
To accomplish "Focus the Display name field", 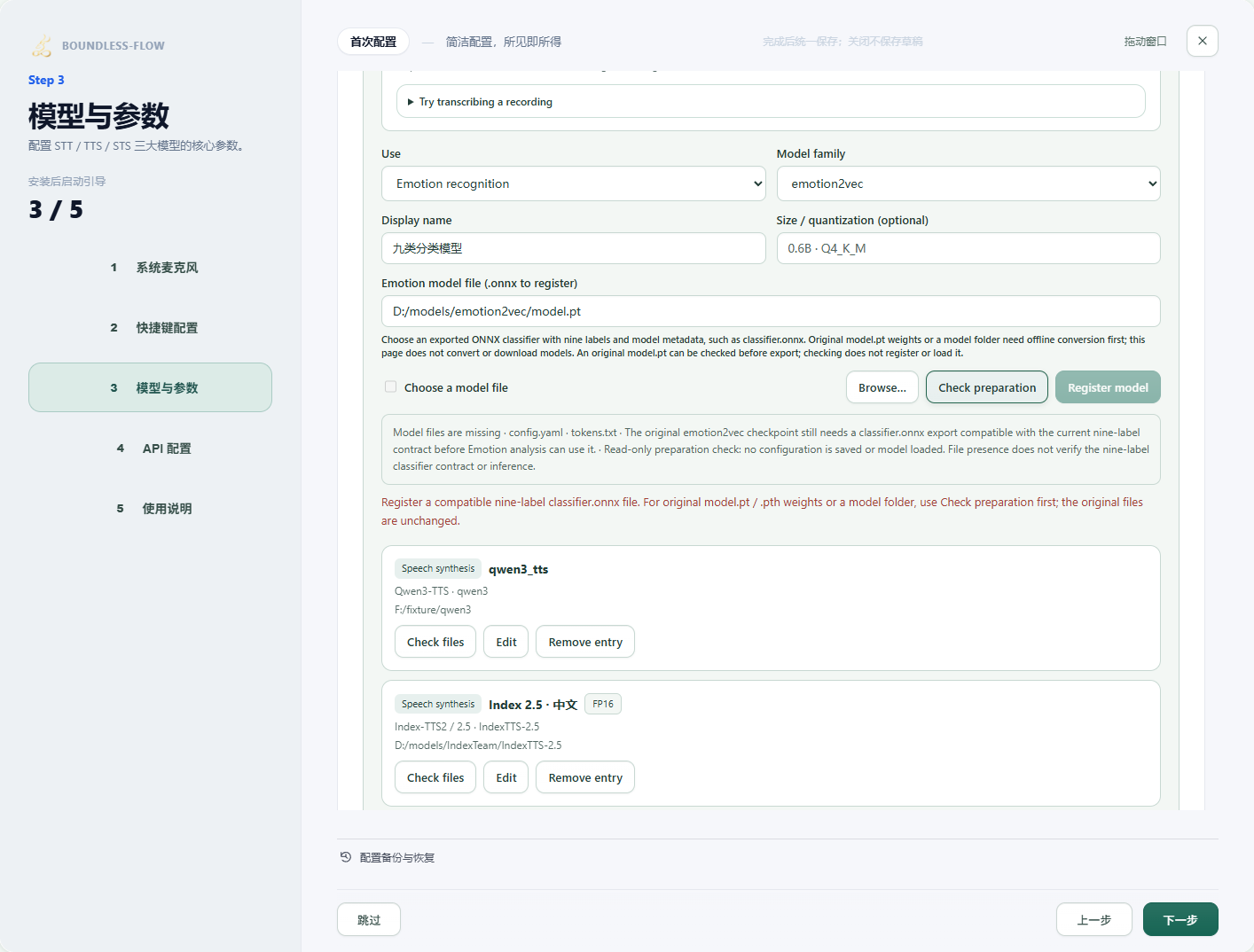I will click(x=574, y=248).
